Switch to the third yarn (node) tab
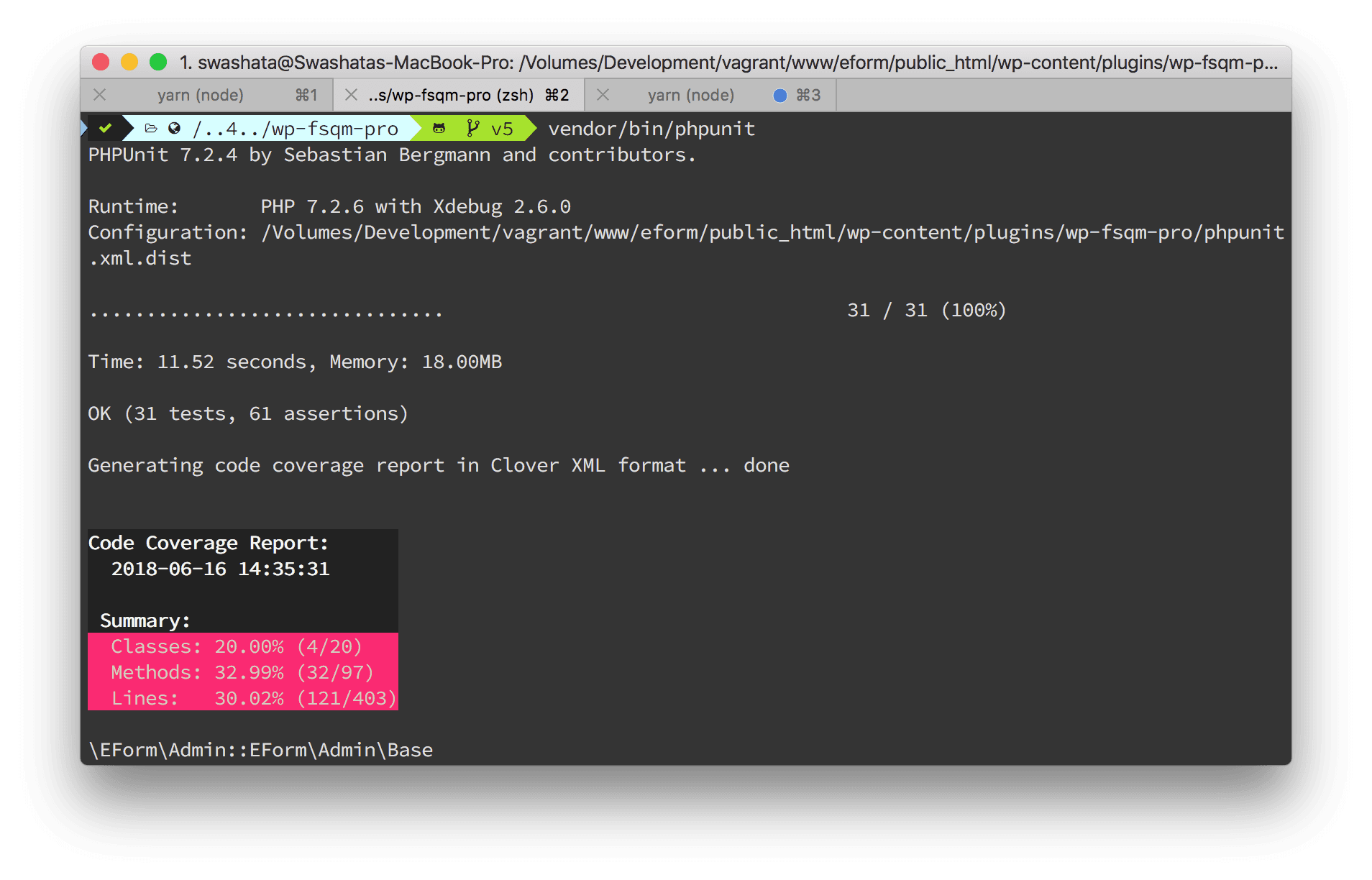 pos(691,94)
